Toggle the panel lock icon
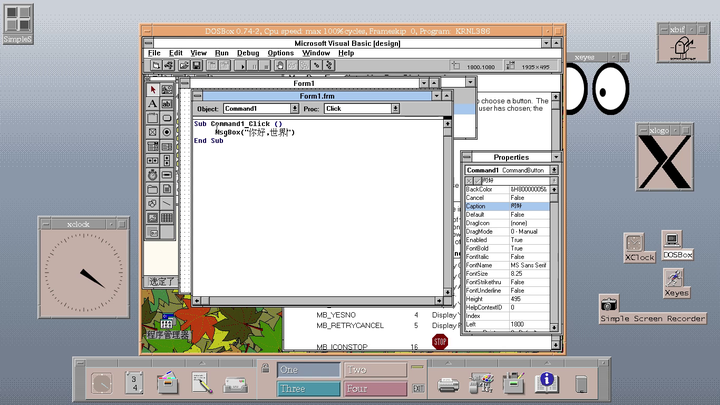720x405 pixels. [264, 367]
